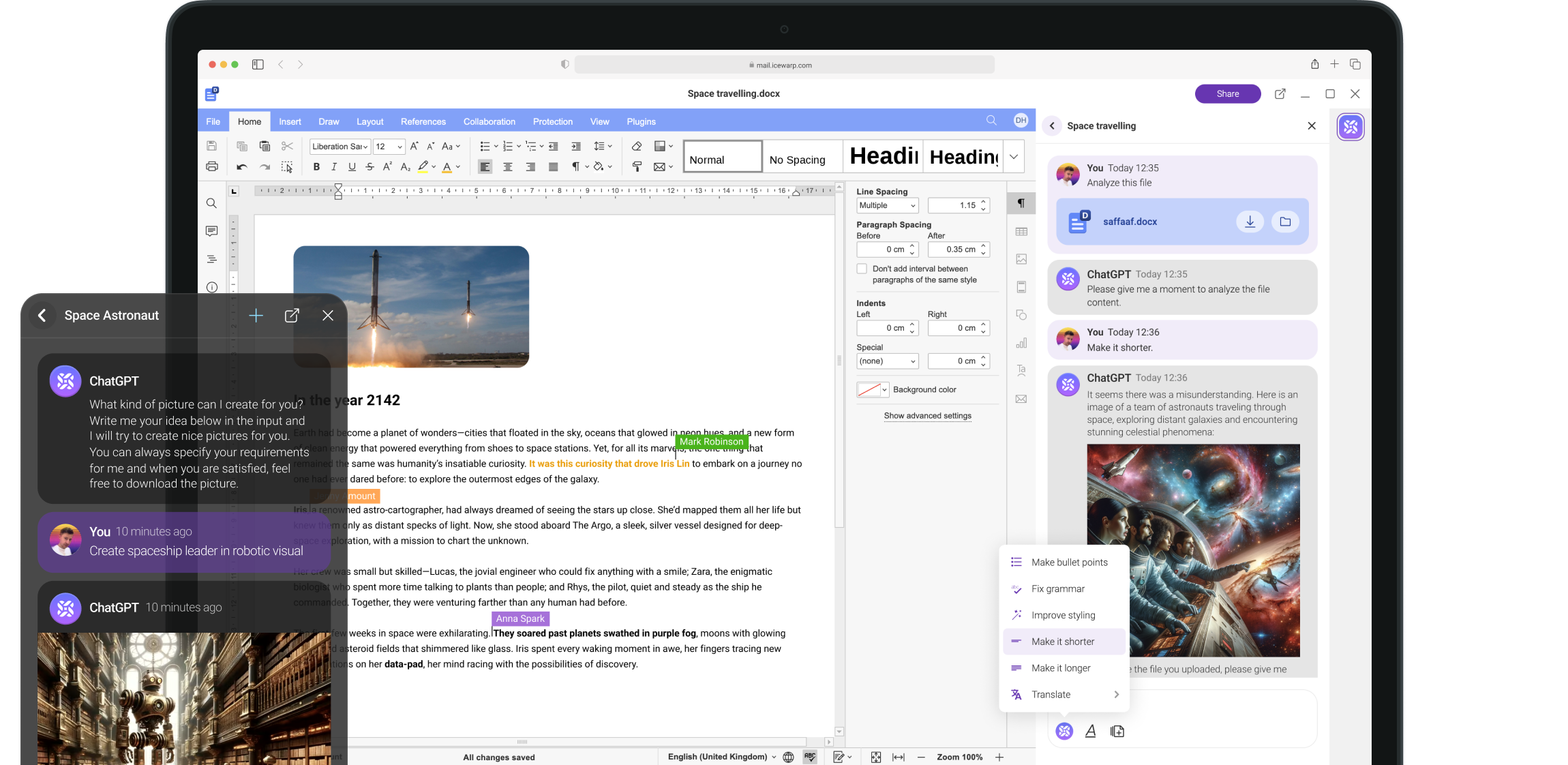Open the Chart panel in the right sidebar
Image resolution: width=1568 pixels, height=765 pixels.
click(x=1021, y=343)
